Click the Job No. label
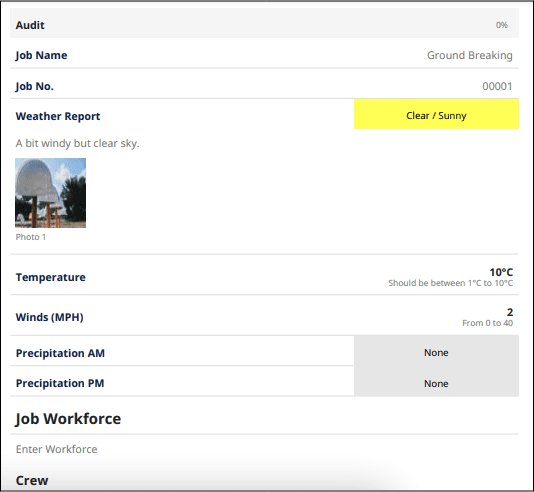Viewport: 534px width, 492px height. (35, 86)
